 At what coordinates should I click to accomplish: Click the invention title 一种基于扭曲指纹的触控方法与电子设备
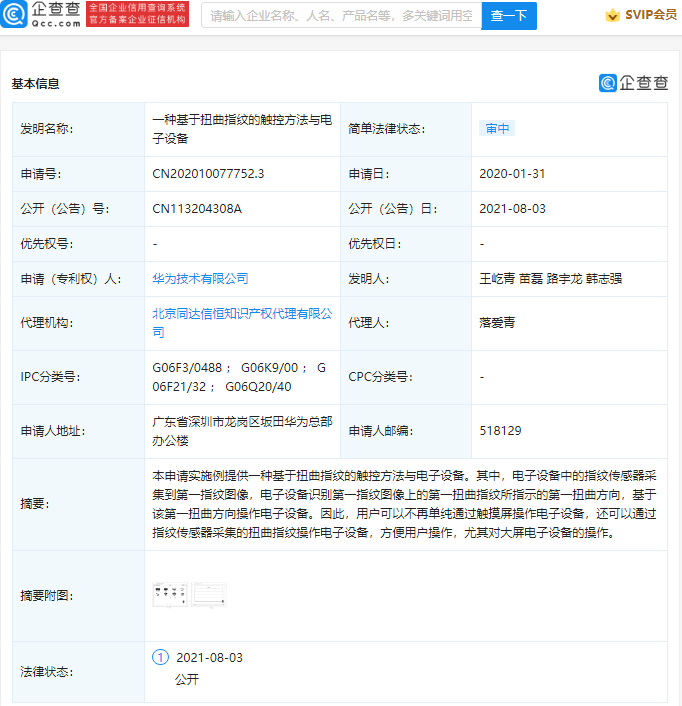point(242,129)
